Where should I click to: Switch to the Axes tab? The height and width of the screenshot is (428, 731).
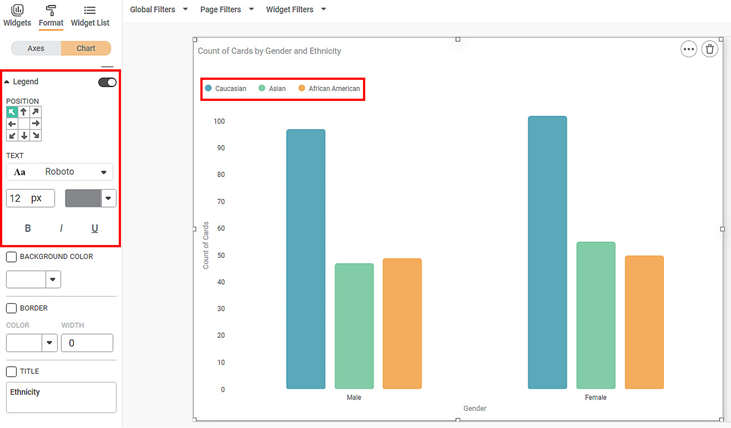pos(35,48)
